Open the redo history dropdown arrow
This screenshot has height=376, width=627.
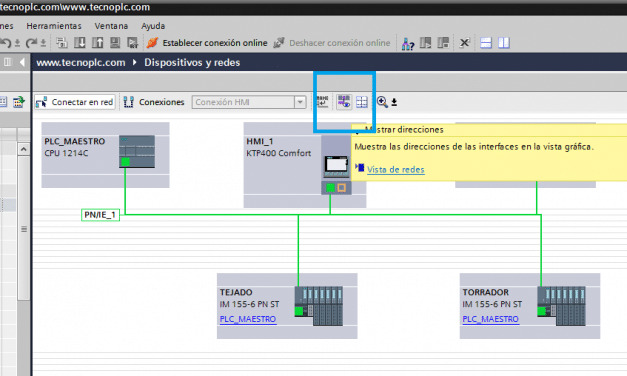click(43, 43)
